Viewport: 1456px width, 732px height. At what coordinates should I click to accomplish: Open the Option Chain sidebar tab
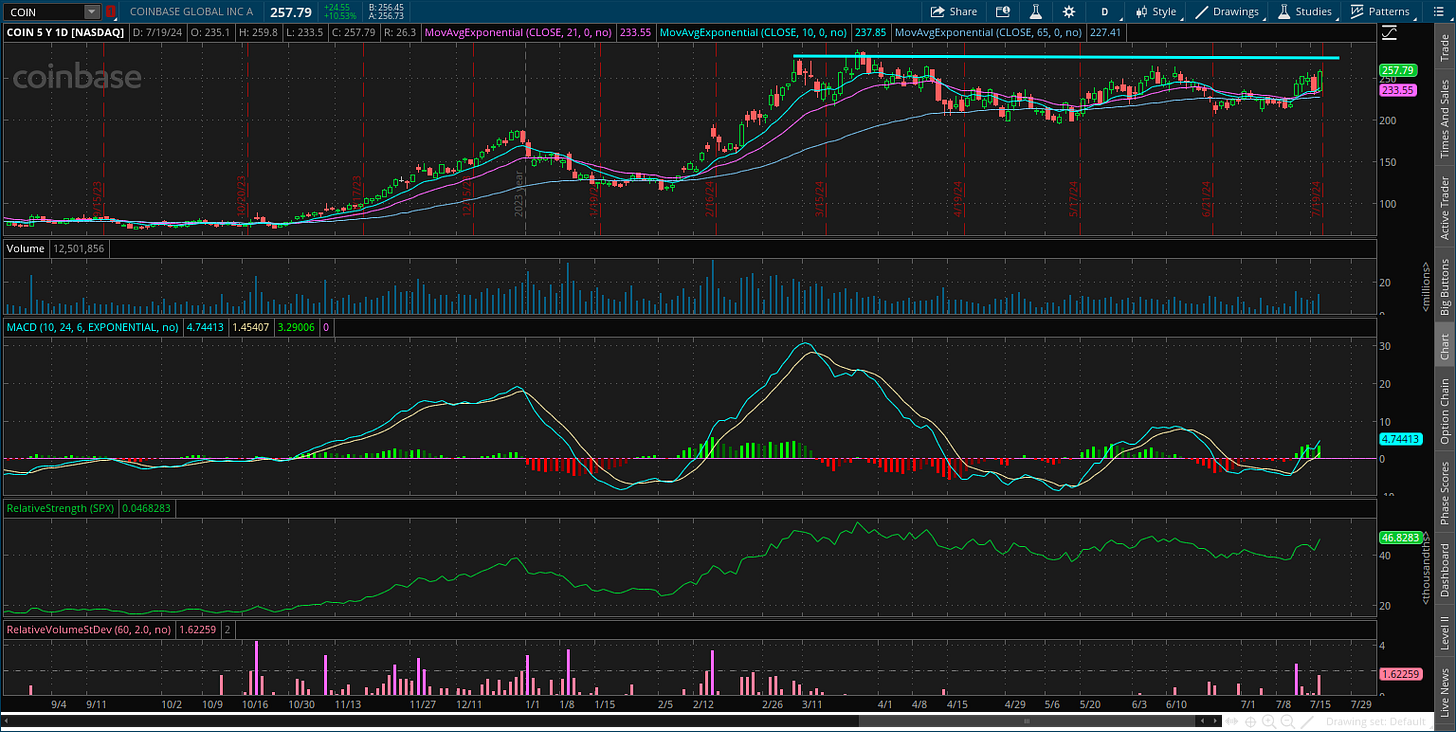tap(1444, 411)
